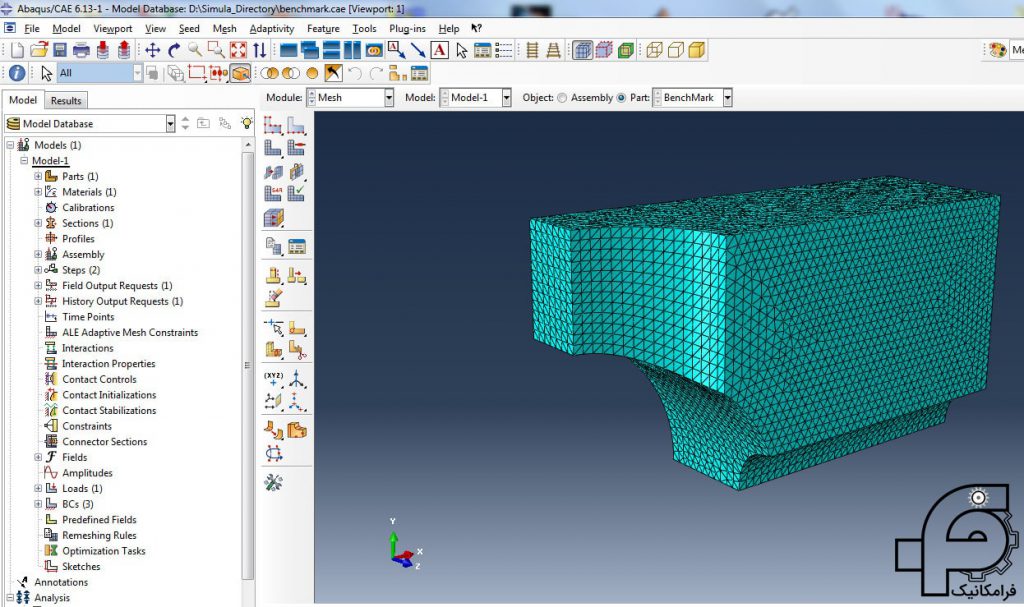Click the color palette icon
Image resolution: width=1024 pixels, height=607 pixels.
click(x=997, y=50)
